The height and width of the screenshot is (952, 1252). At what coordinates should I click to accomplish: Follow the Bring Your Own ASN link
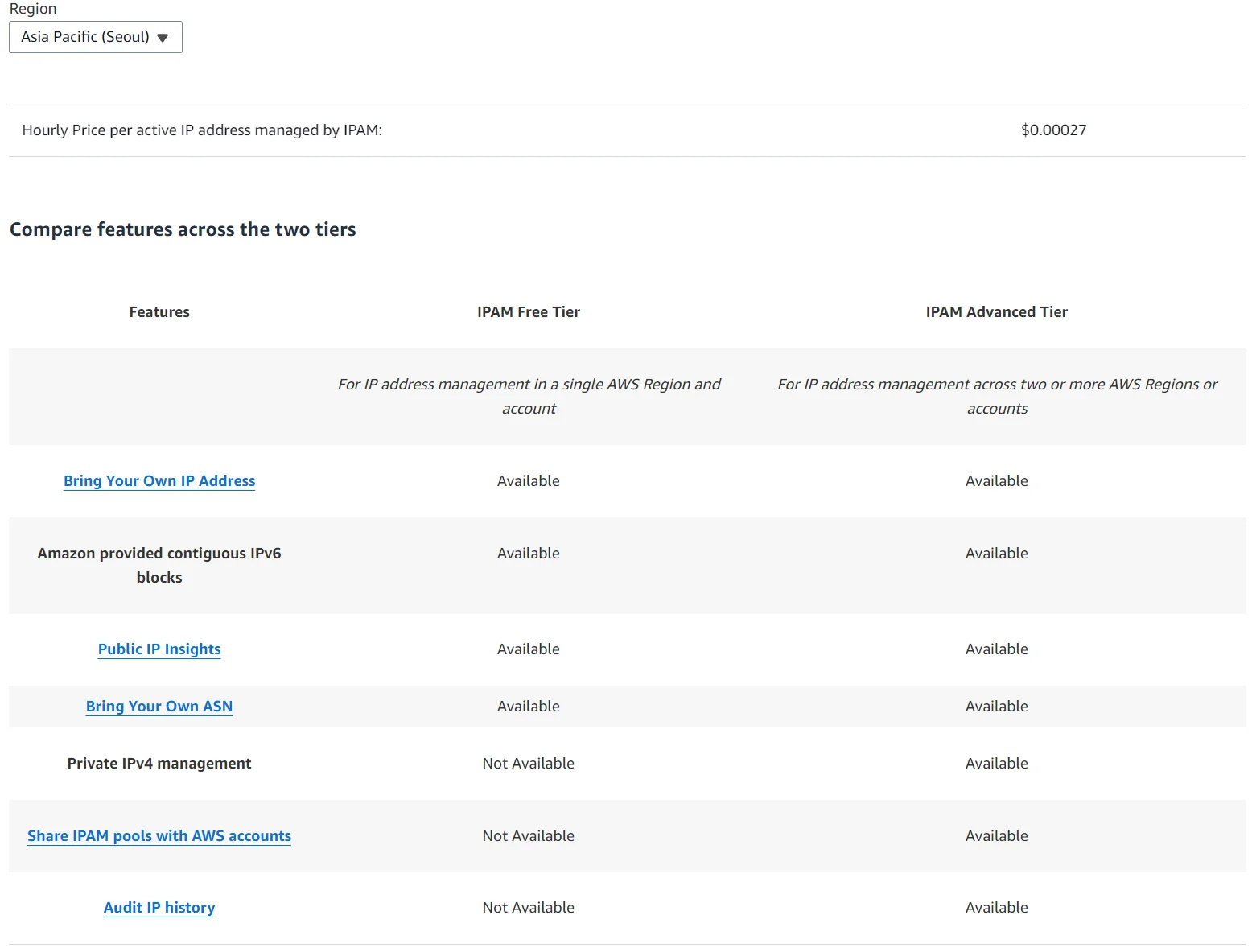pyautogui.click(x=159, y=706)
